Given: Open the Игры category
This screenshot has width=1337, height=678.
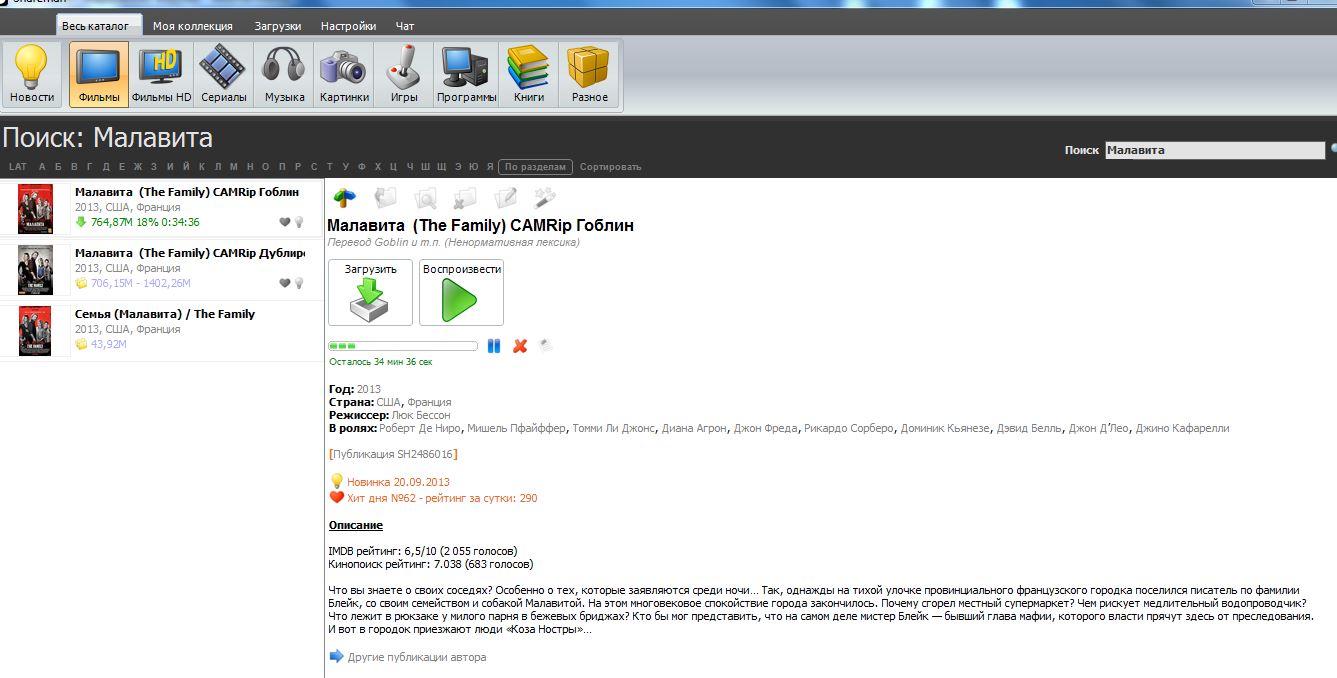Looking at the screenshot, I should pos(404,74).
